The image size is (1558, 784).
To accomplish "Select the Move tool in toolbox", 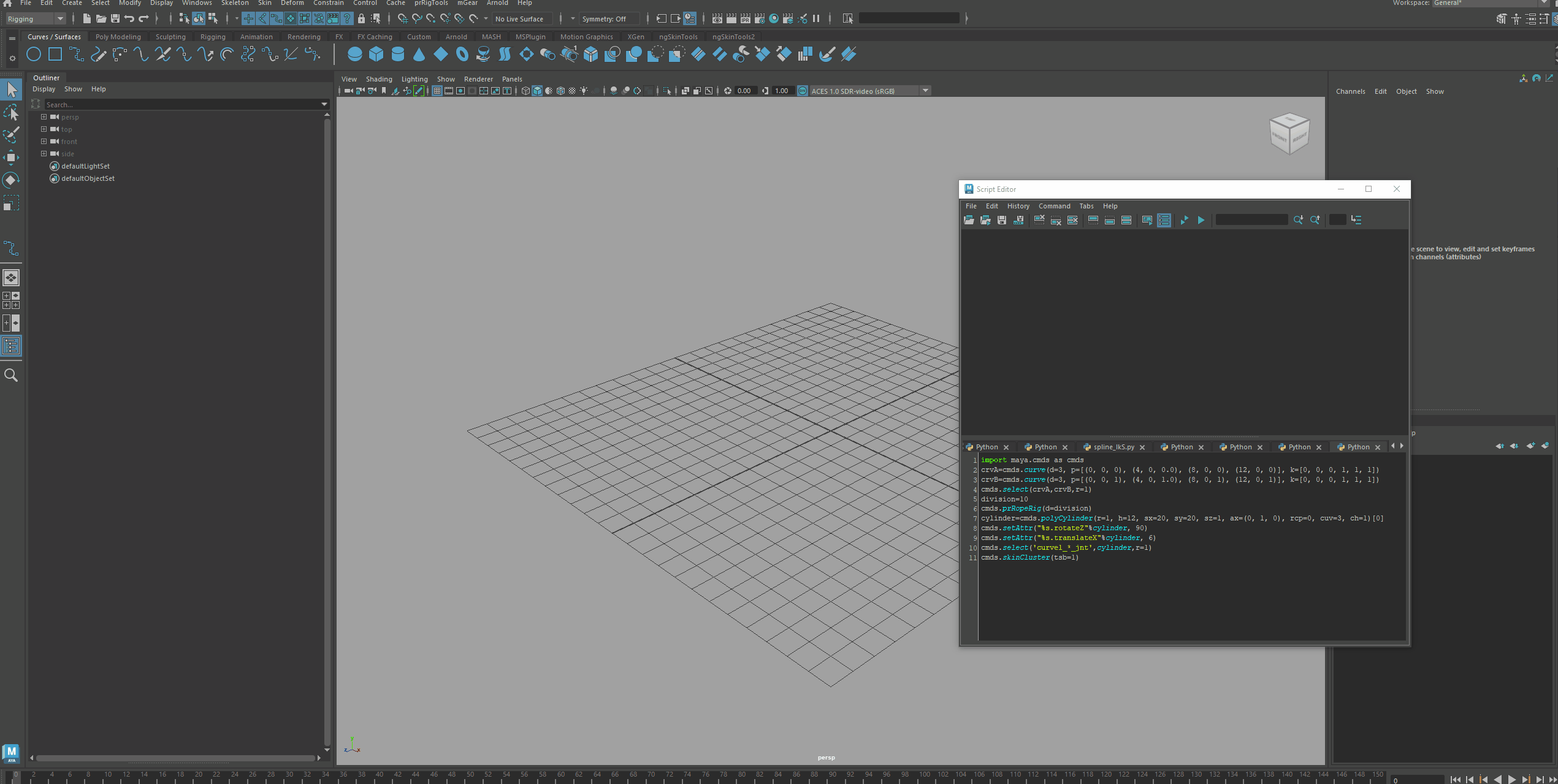I will 11,158.
